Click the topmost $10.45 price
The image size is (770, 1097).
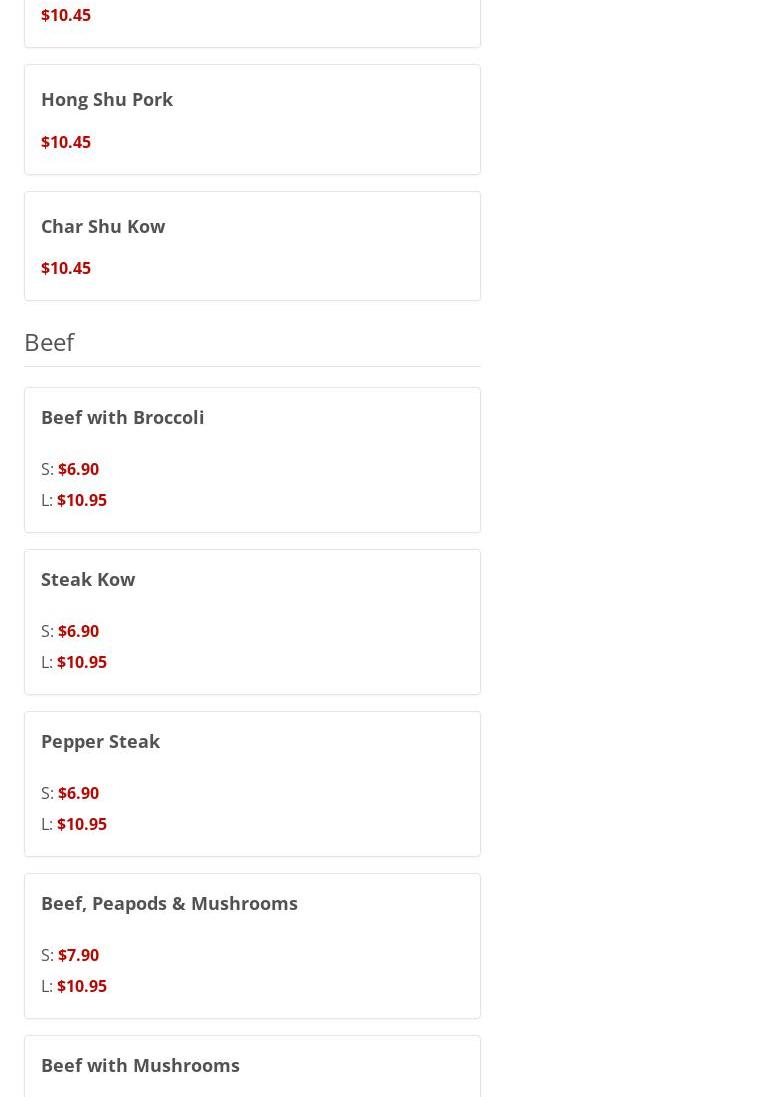[x=66, y=15]
